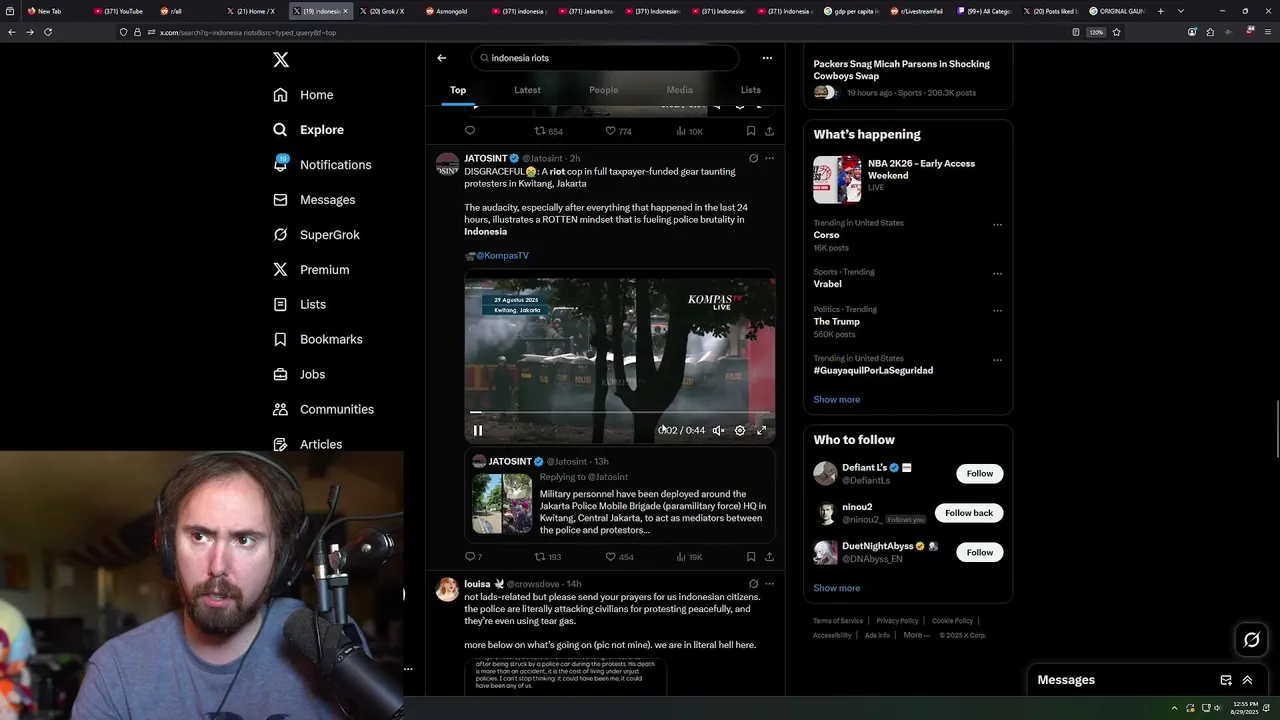
Task: Enter fullscreen on the video
Action: (x=761, y=431)
